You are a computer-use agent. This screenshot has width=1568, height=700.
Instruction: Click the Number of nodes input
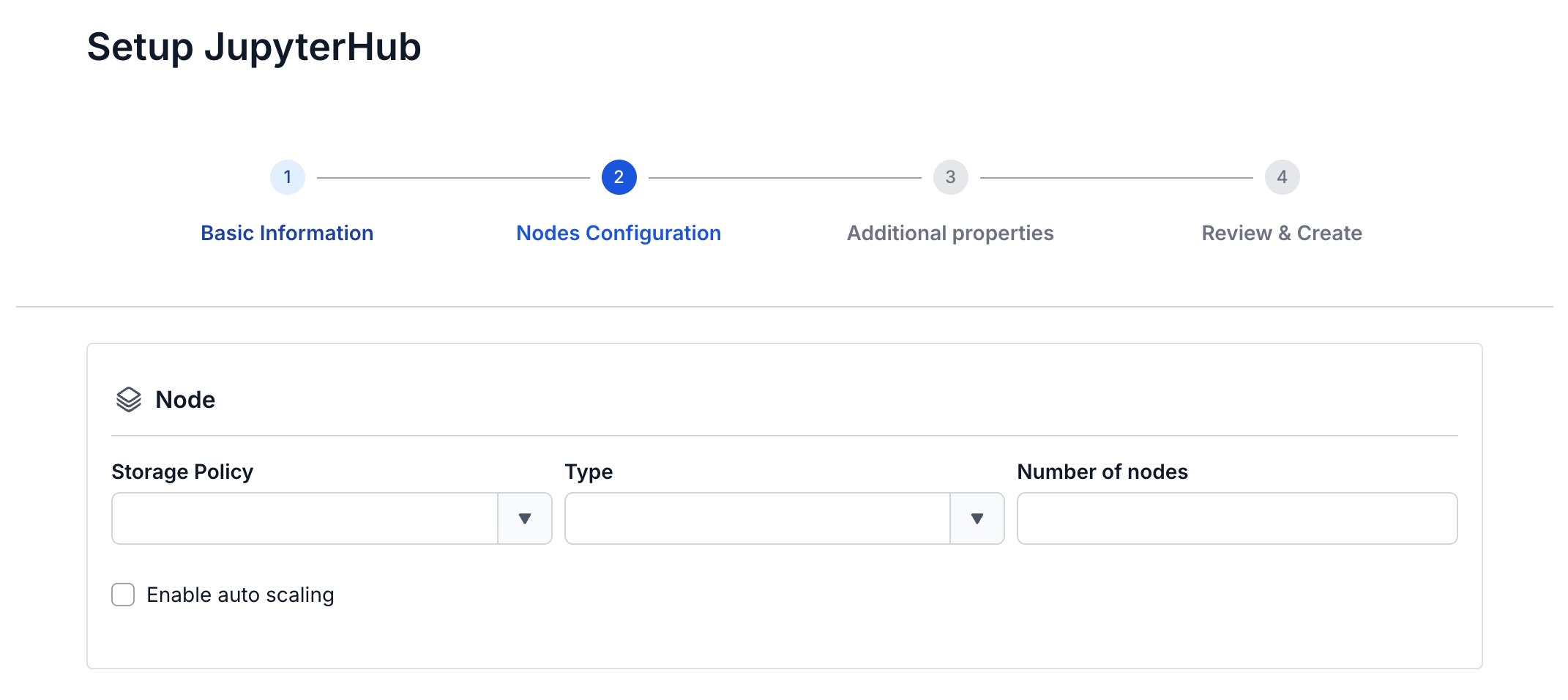pyautogui.click(x=1237, y=518)
